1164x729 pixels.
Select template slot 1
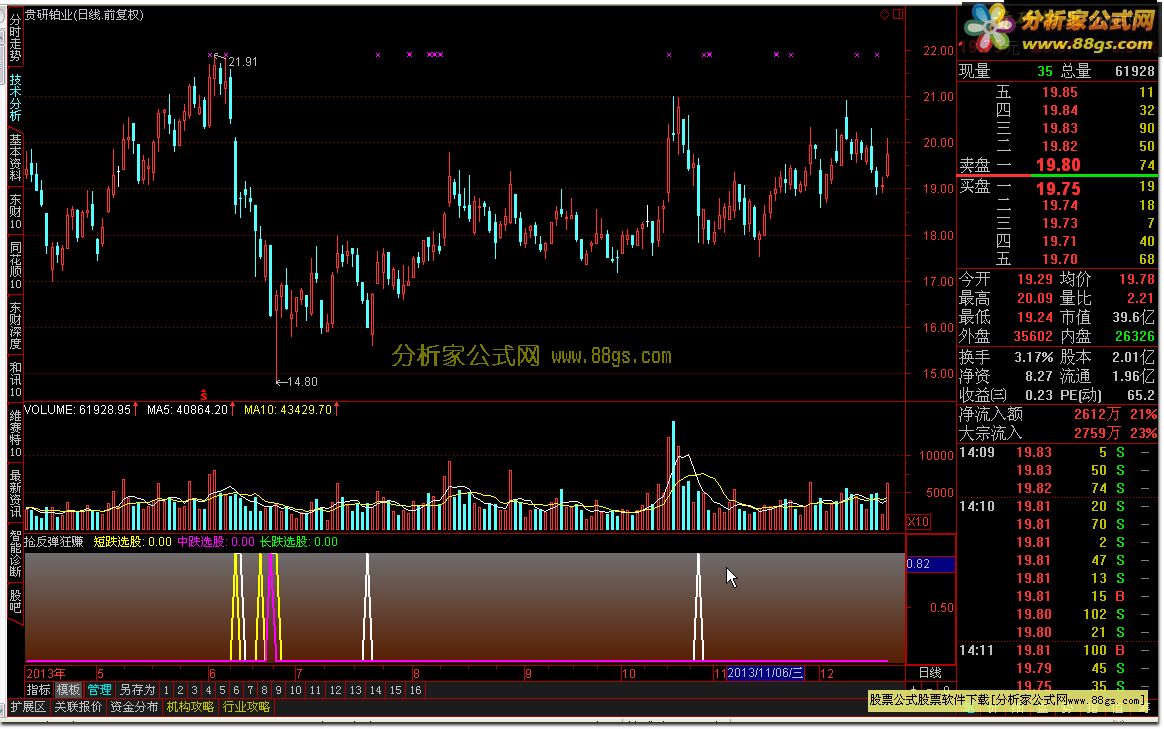(166, 690)
